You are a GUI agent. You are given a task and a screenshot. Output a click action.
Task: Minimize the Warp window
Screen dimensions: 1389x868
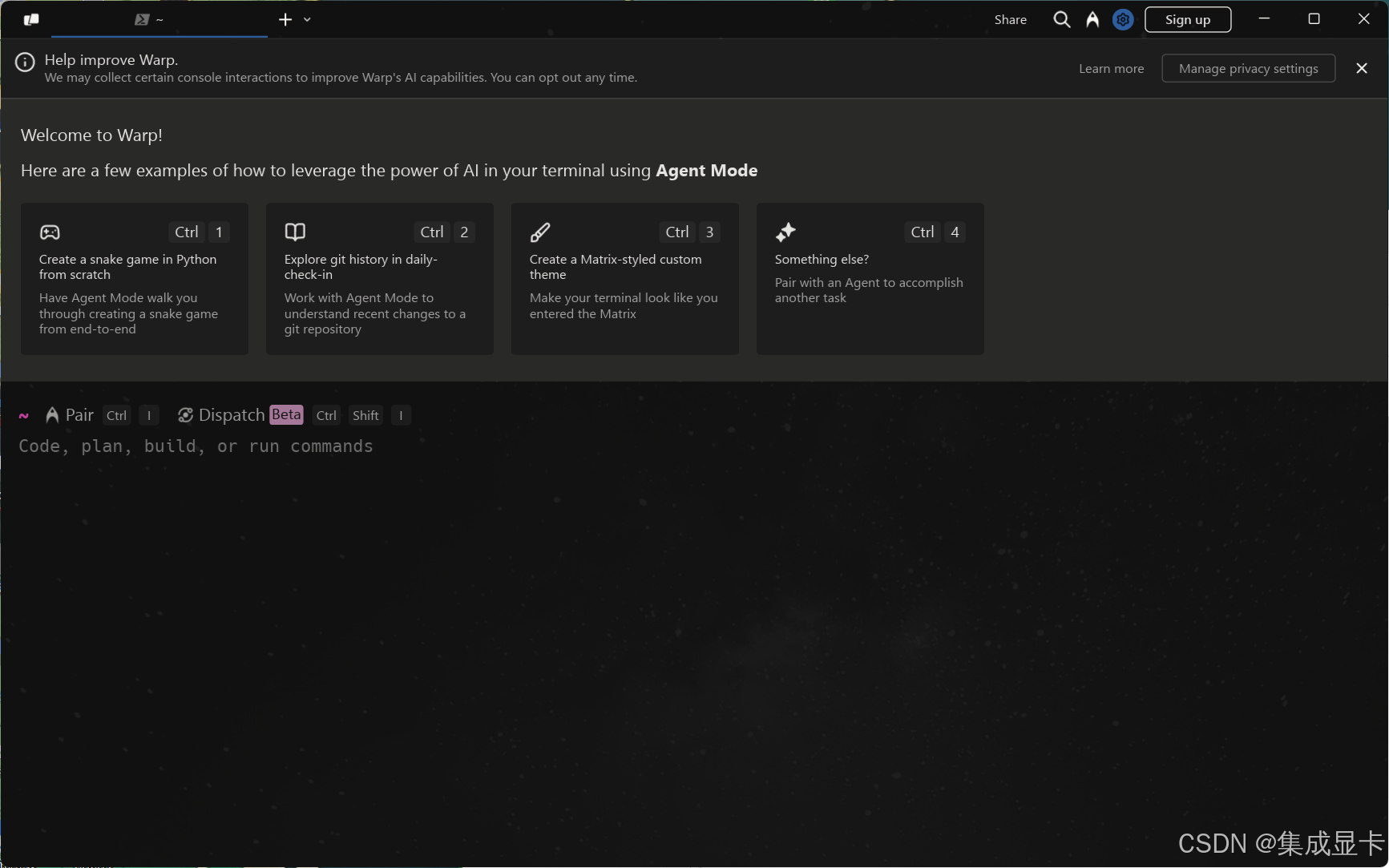point(1264,19)
